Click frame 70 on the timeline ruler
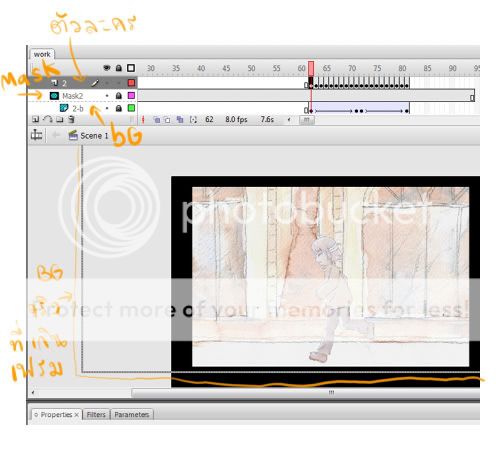The height and width of the screenshot is (450, 500). (x=352, y=68)
